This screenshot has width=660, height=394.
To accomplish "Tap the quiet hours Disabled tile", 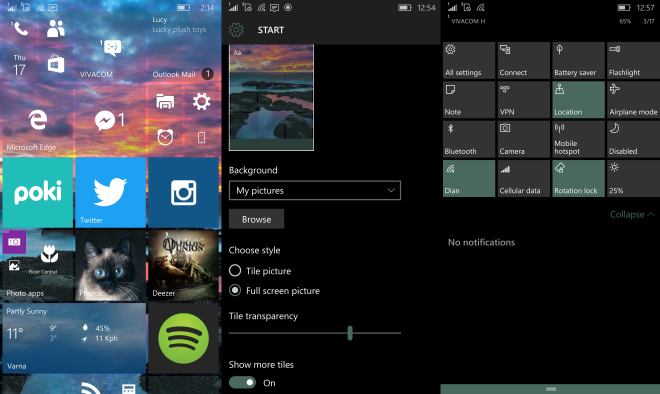I will coord(633,139).
